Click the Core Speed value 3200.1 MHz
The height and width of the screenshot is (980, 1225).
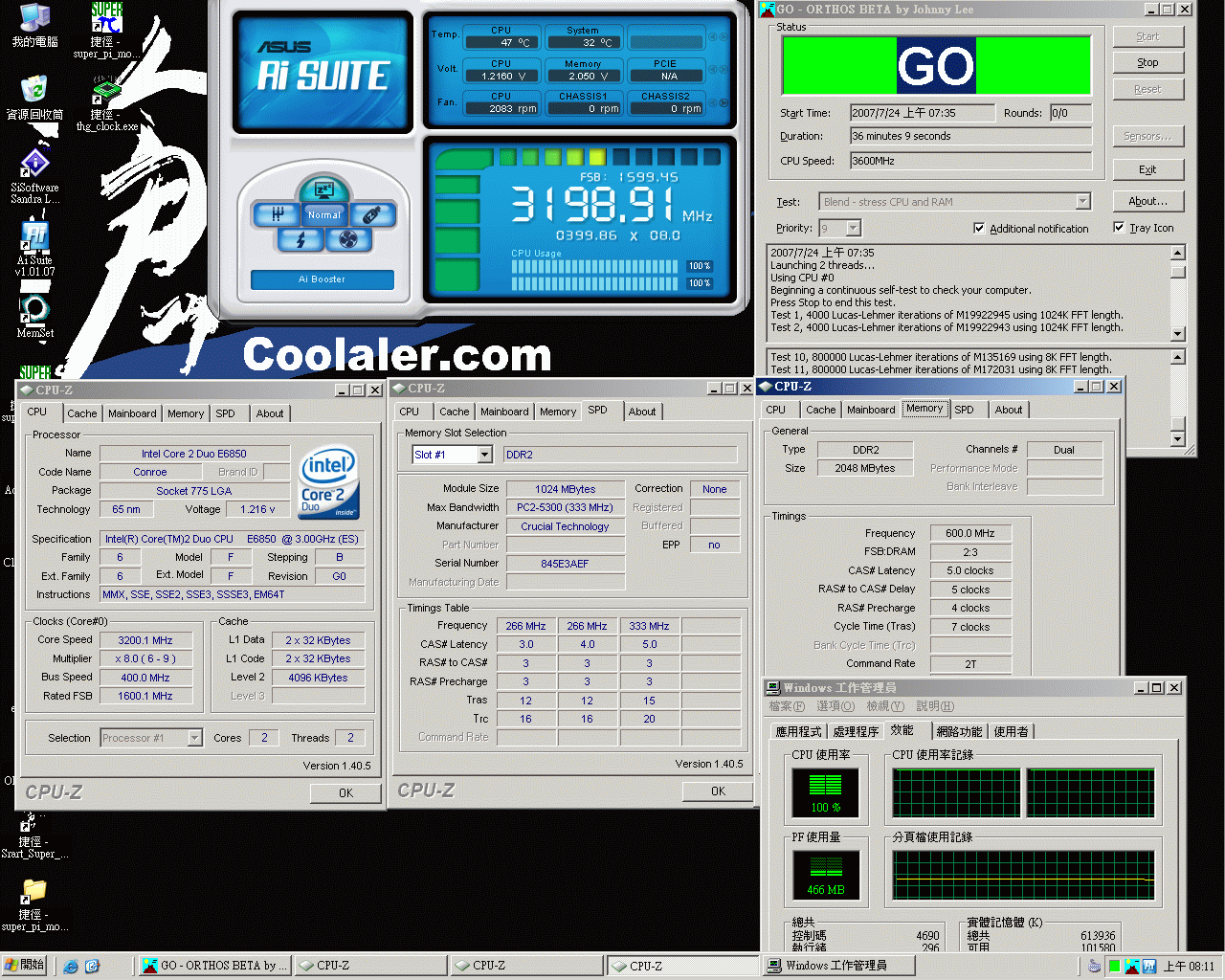pyautogui.click(x=145, y=640)
